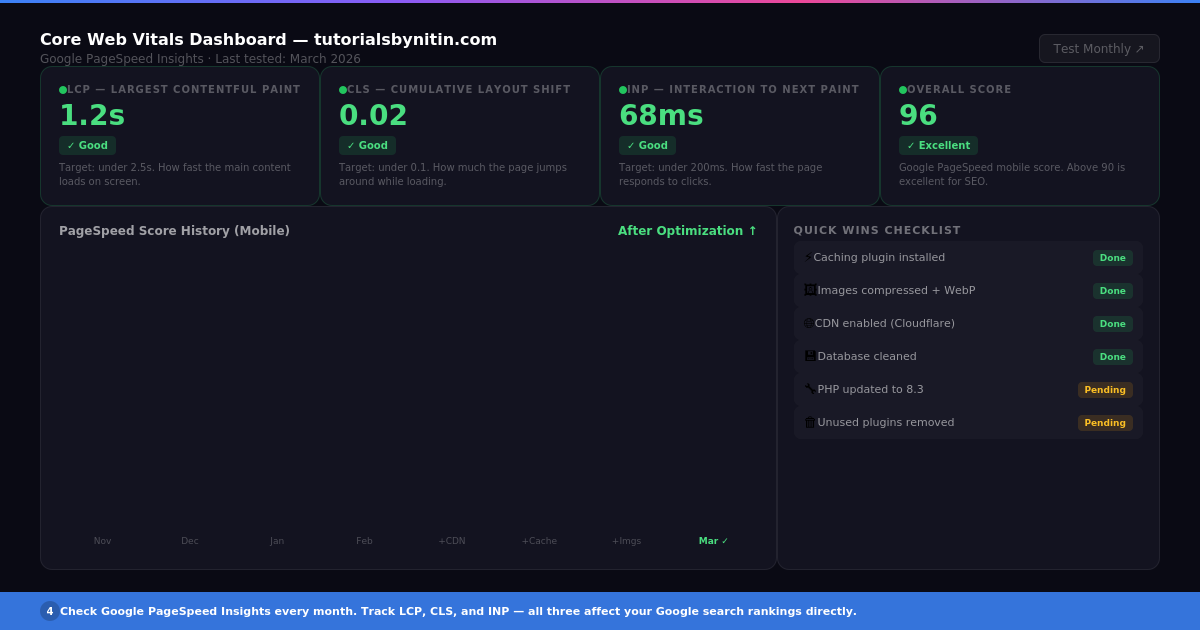
Task: Click the 'Overall Score' card heading
Action: [959, 90]
